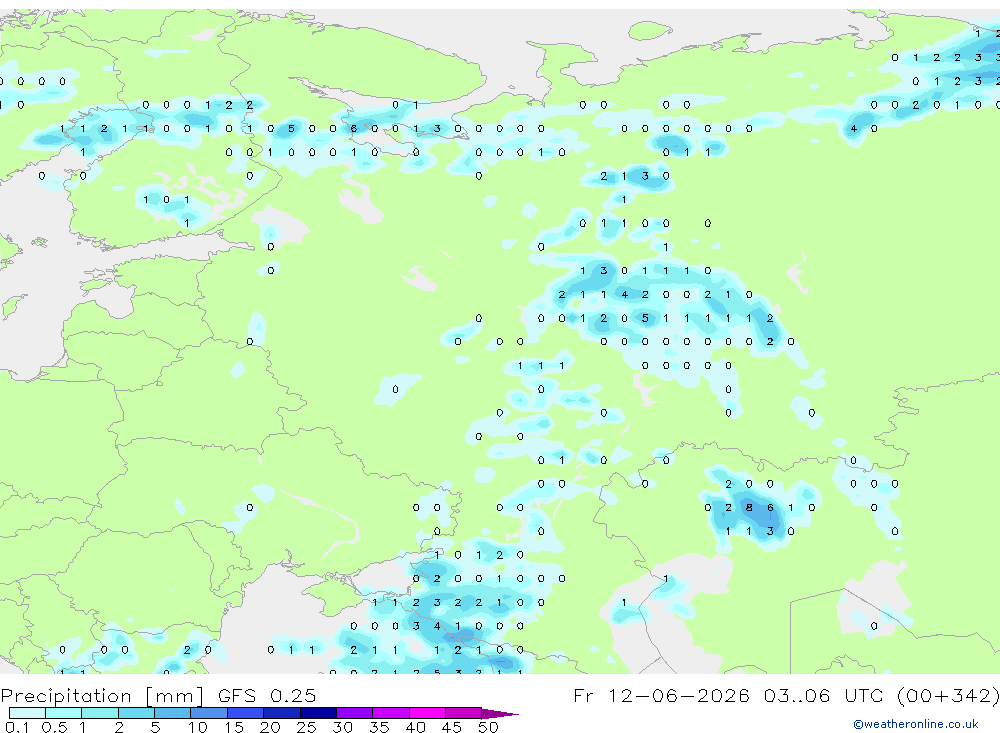Image resolution: width=1000 pixels, height=733 pixels.
Task: Pick the legend swatch between 15 and 20
Action: pos(245,713)
